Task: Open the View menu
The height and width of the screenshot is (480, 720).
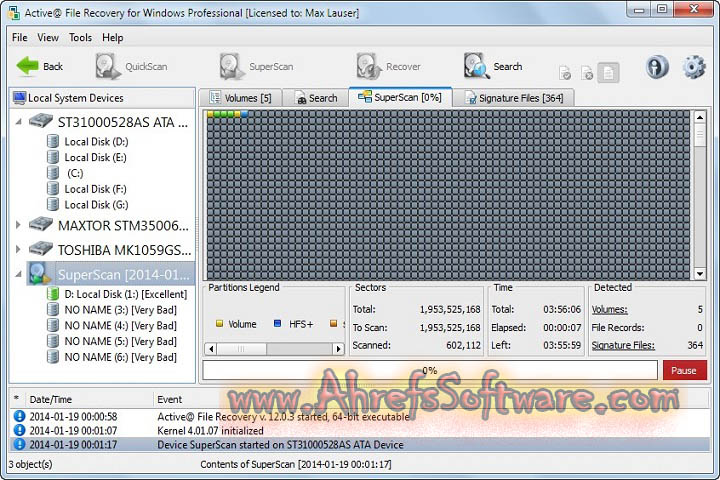Action: pyautogui.click(x=48, y=37)
